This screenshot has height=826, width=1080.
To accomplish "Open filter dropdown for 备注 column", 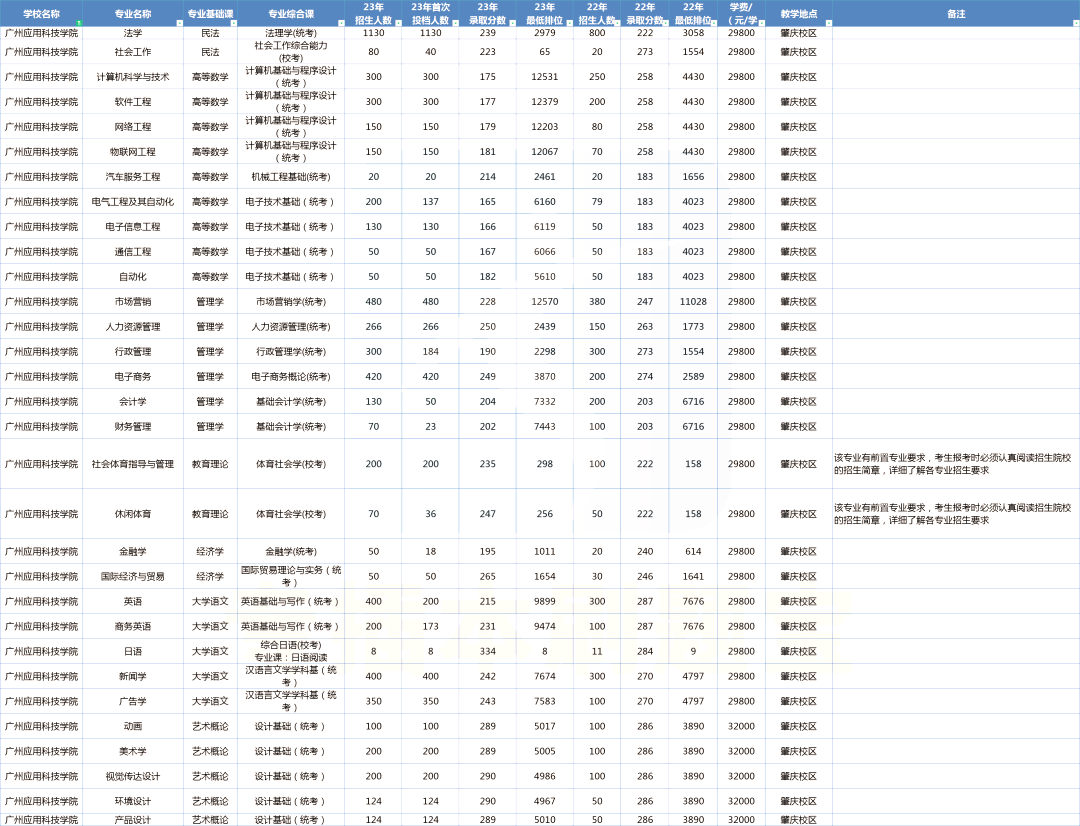I will (1075, 23).
